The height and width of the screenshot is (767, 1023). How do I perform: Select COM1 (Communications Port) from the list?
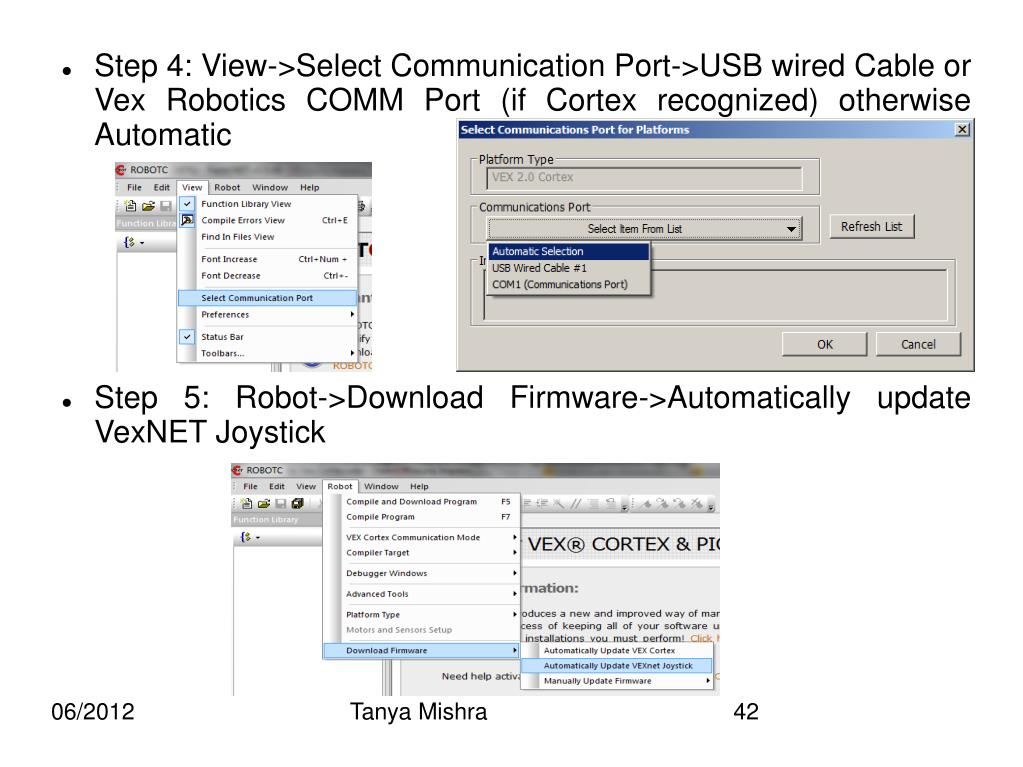[569, 284]
